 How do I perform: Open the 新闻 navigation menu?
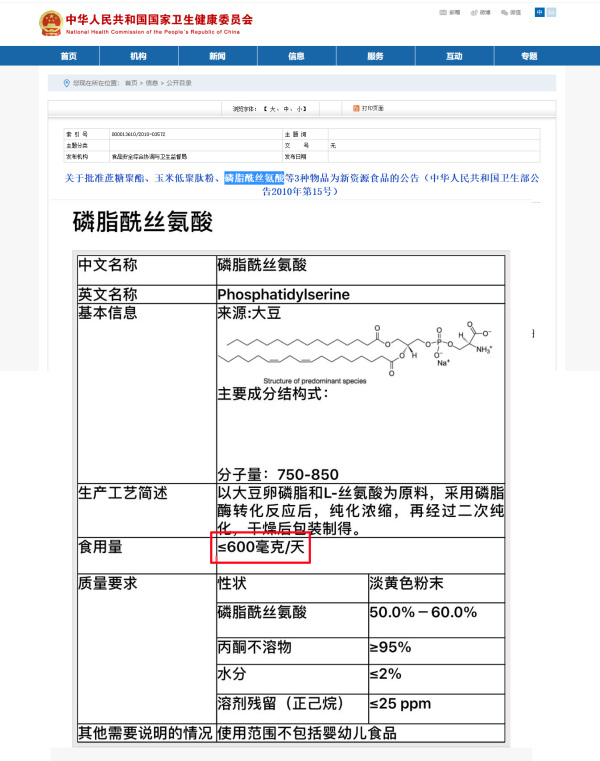[x=217, y=56]
